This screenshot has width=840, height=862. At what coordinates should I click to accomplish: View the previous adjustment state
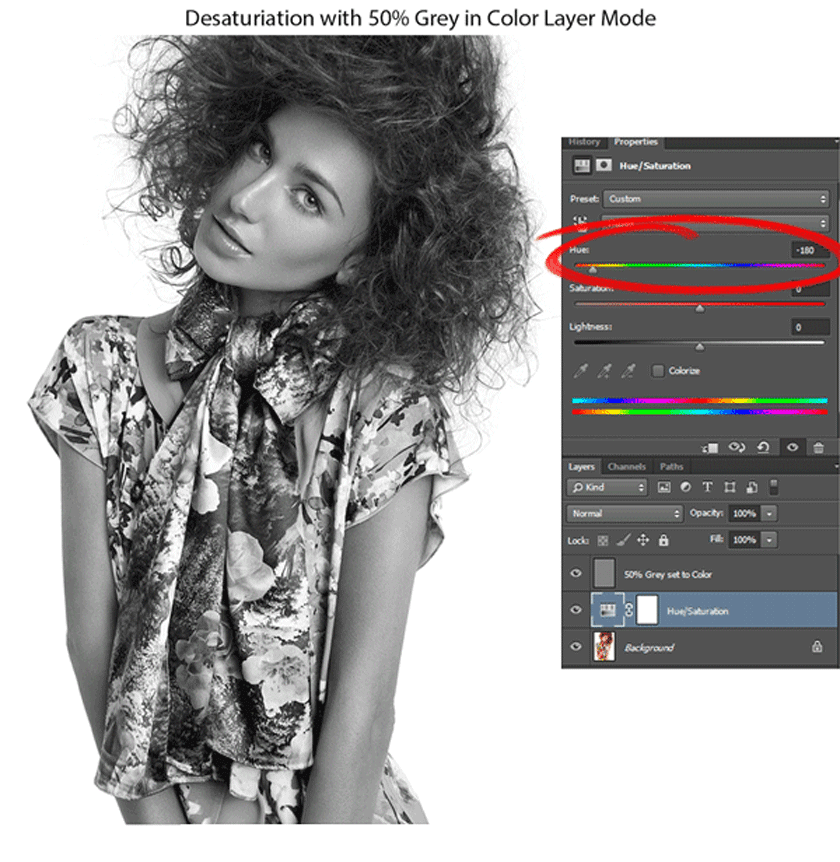(x=737, y=447)
